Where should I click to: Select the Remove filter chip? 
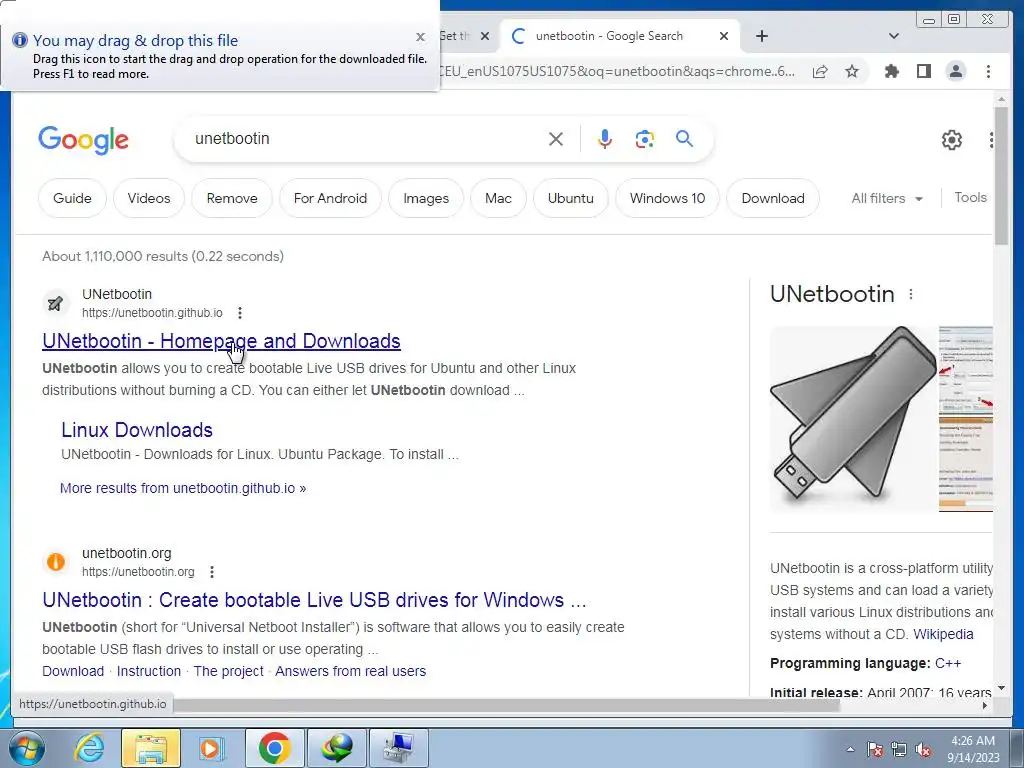[232, 199]
